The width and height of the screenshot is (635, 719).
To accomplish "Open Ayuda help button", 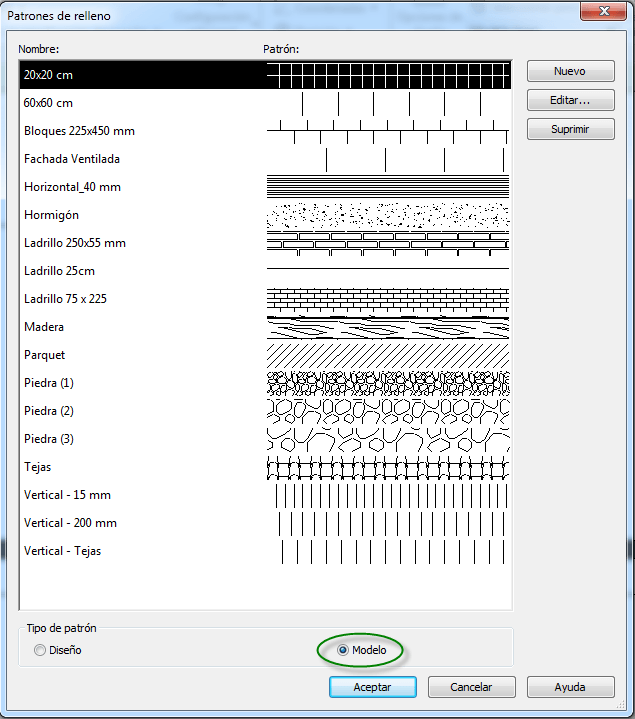I will coord(570,687).
